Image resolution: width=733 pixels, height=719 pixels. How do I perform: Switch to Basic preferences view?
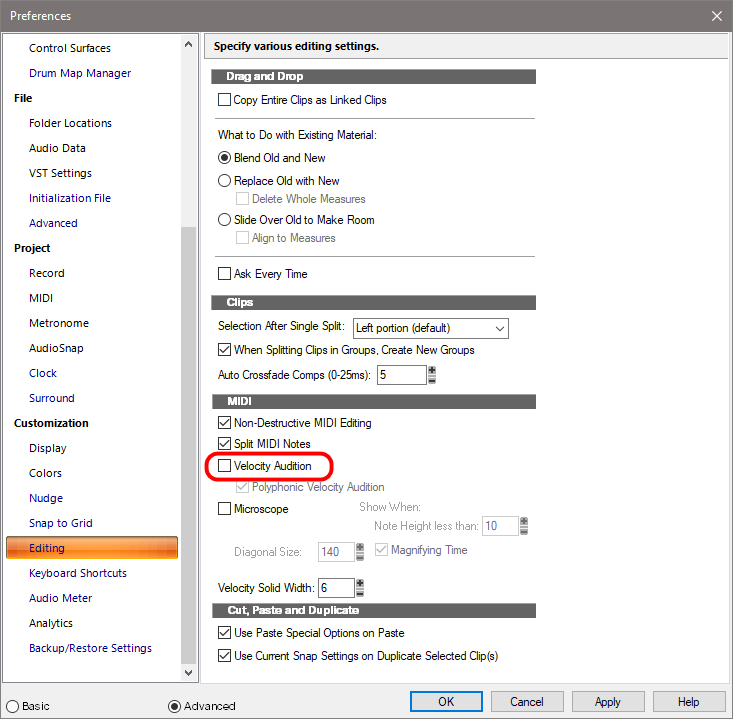13,706
